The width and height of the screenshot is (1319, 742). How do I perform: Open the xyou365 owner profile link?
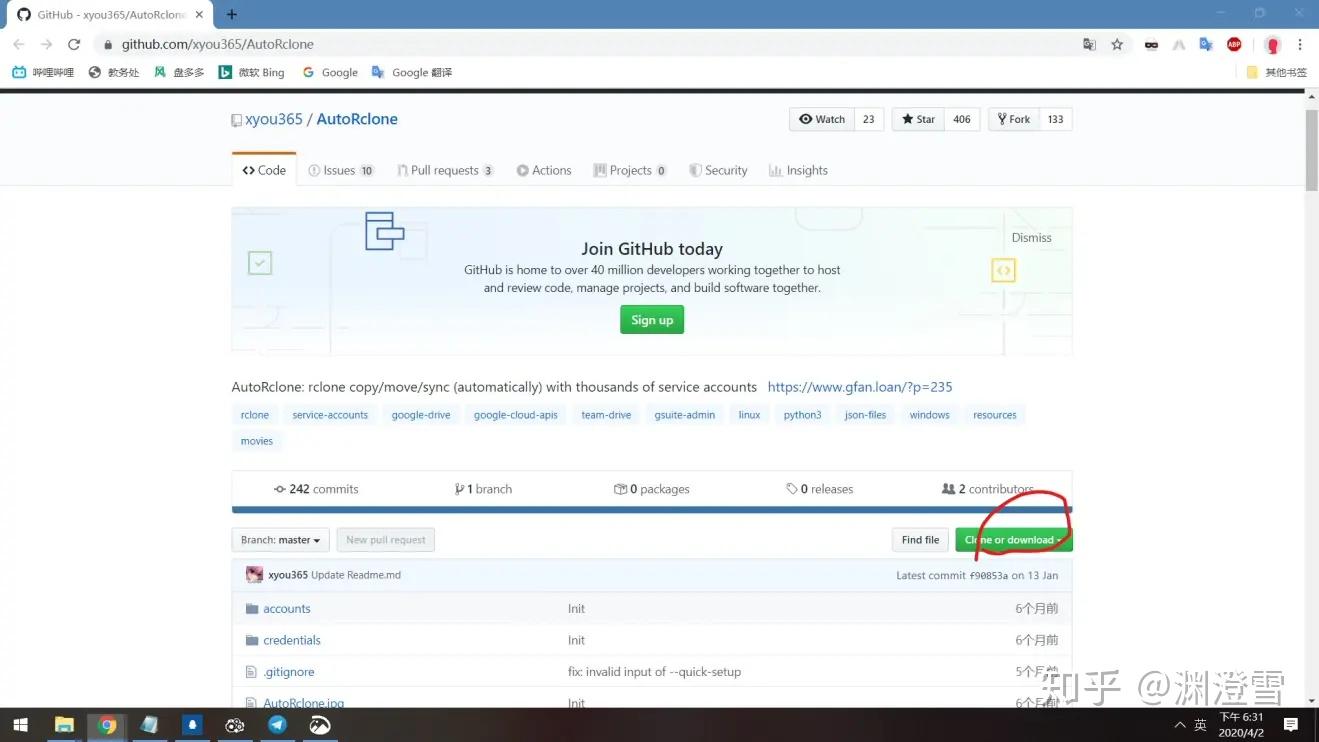[273, 119]
